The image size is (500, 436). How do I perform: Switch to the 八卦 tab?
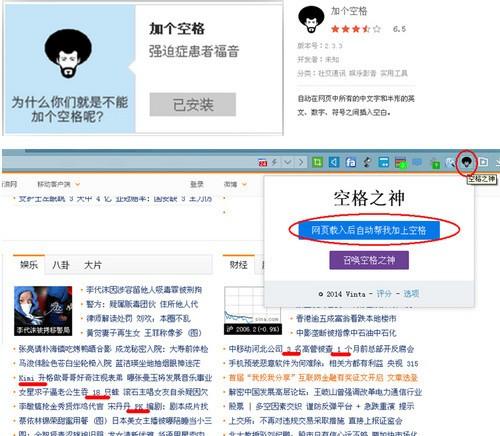coord(61,265)
